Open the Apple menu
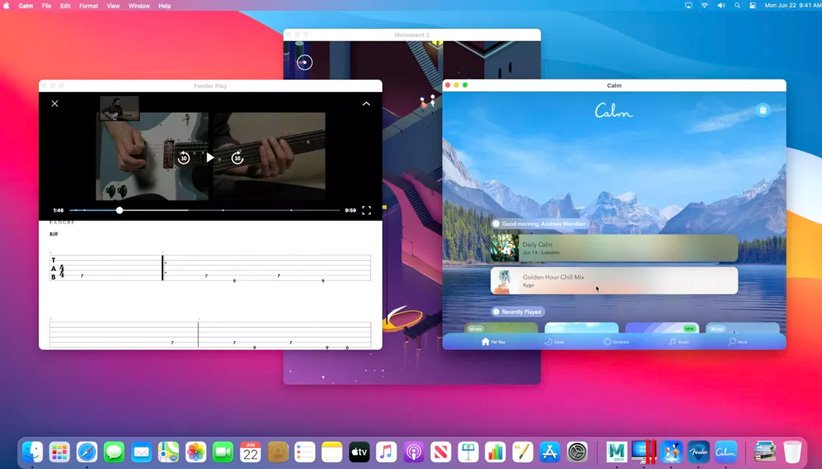822x469 pixels. click(7, 6)
